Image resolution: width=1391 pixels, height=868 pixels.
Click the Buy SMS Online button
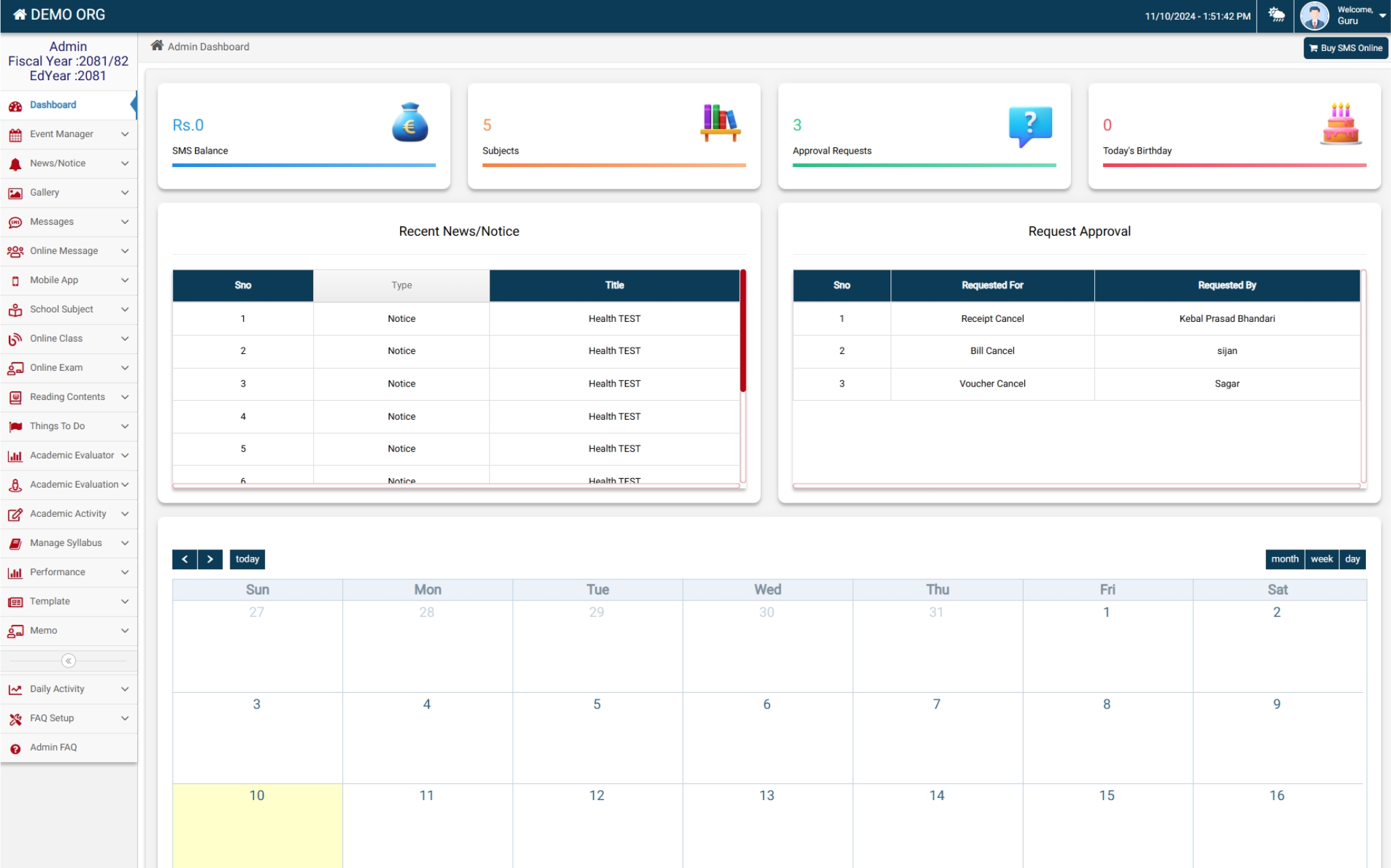coord(1346,47)
